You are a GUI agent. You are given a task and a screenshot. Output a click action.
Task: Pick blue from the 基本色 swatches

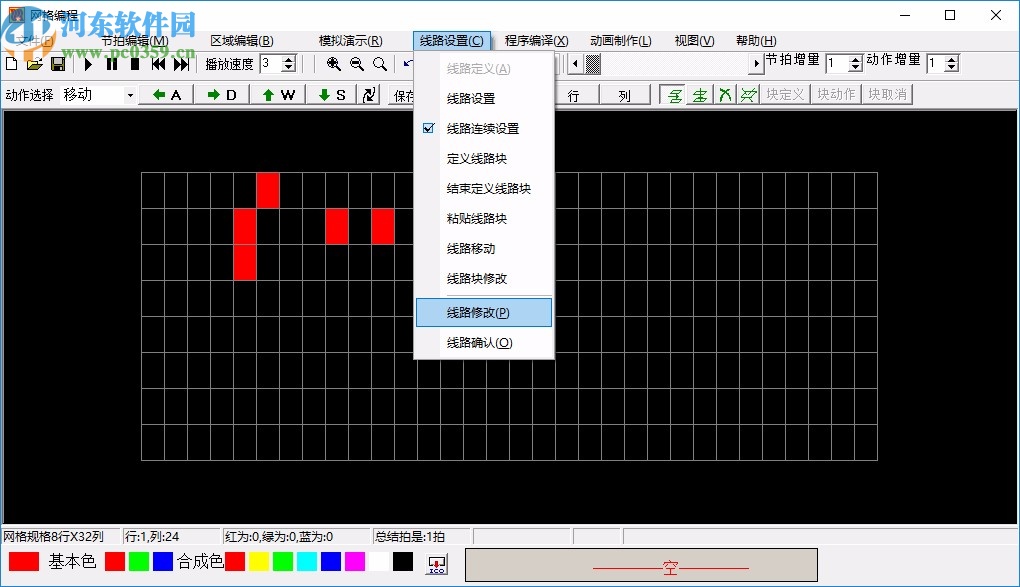click(x=163, y=562)
